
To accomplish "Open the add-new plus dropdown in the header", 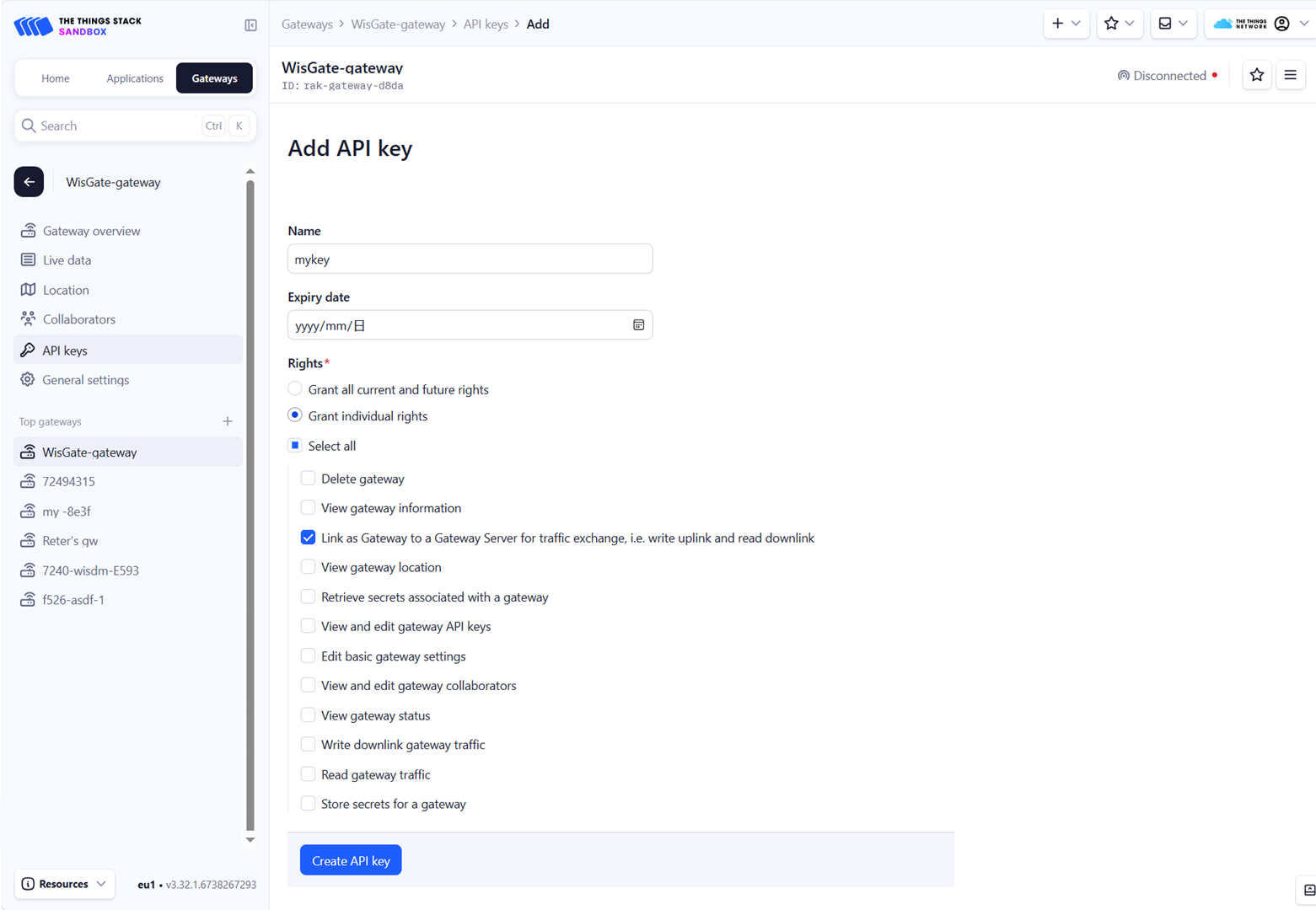I will (1066, 24).
